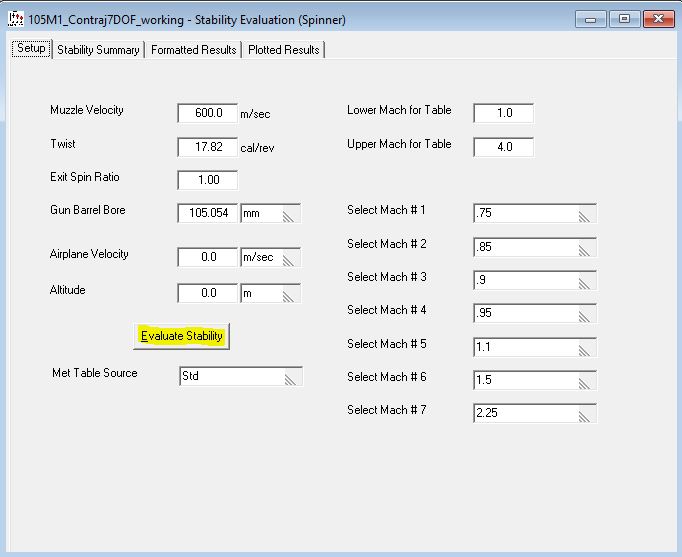Image resolution: width=682 pixels, height=557 pixels.
Task: Click the Muzzle Velocity input field
Action: pos(207,113)
